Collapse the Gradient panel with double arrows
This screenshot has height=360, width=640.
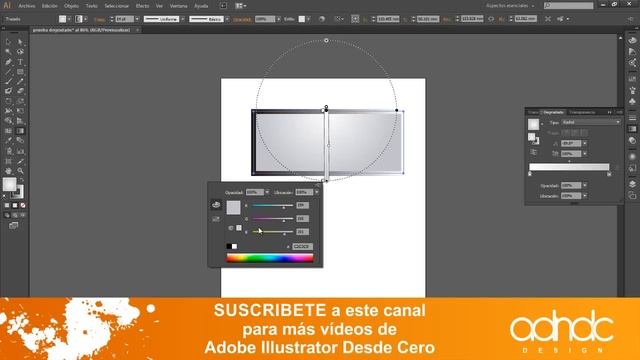610,112
